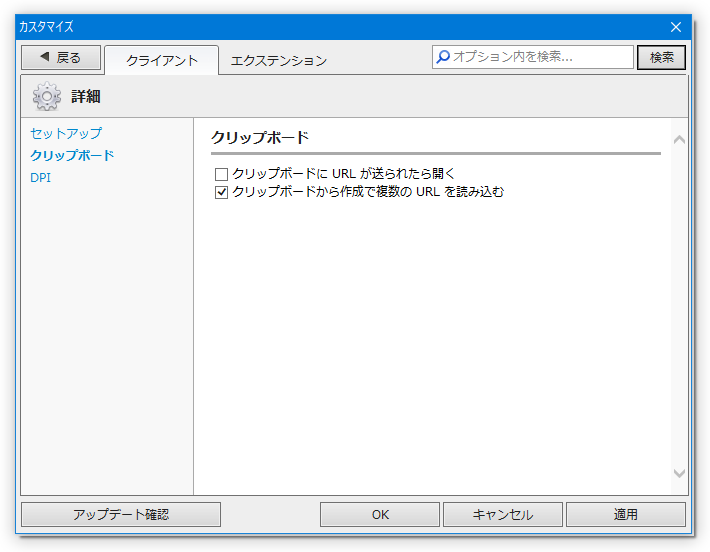Switch to the クライアント tab

click(162, 60)
